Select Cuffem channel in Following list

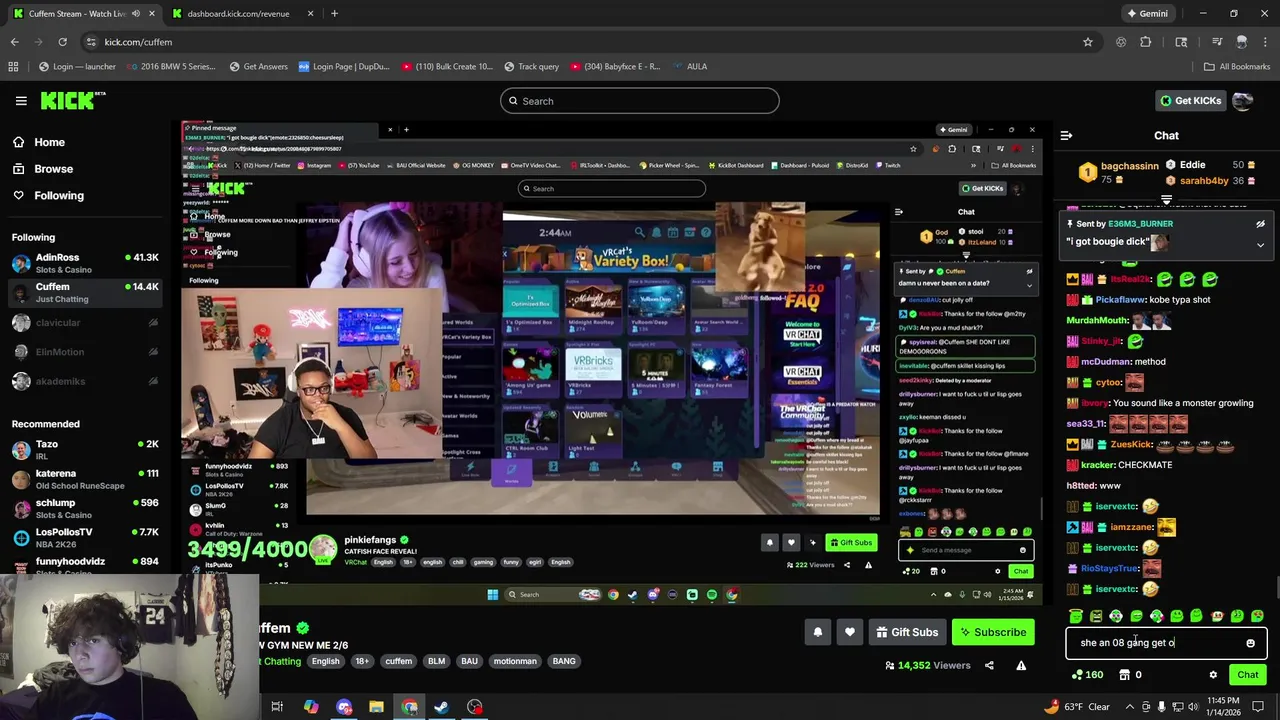(x=85, y=292)
